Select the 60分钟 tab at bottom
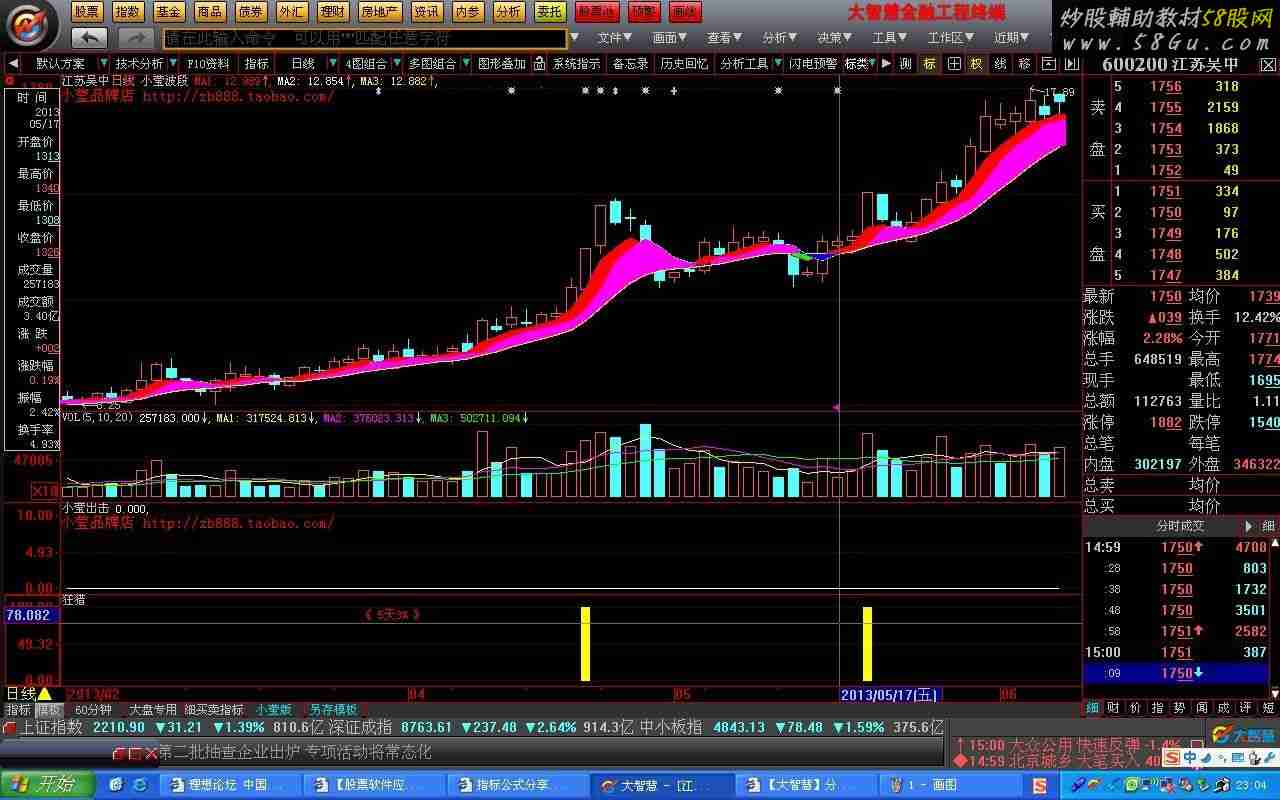 point(92,709)
